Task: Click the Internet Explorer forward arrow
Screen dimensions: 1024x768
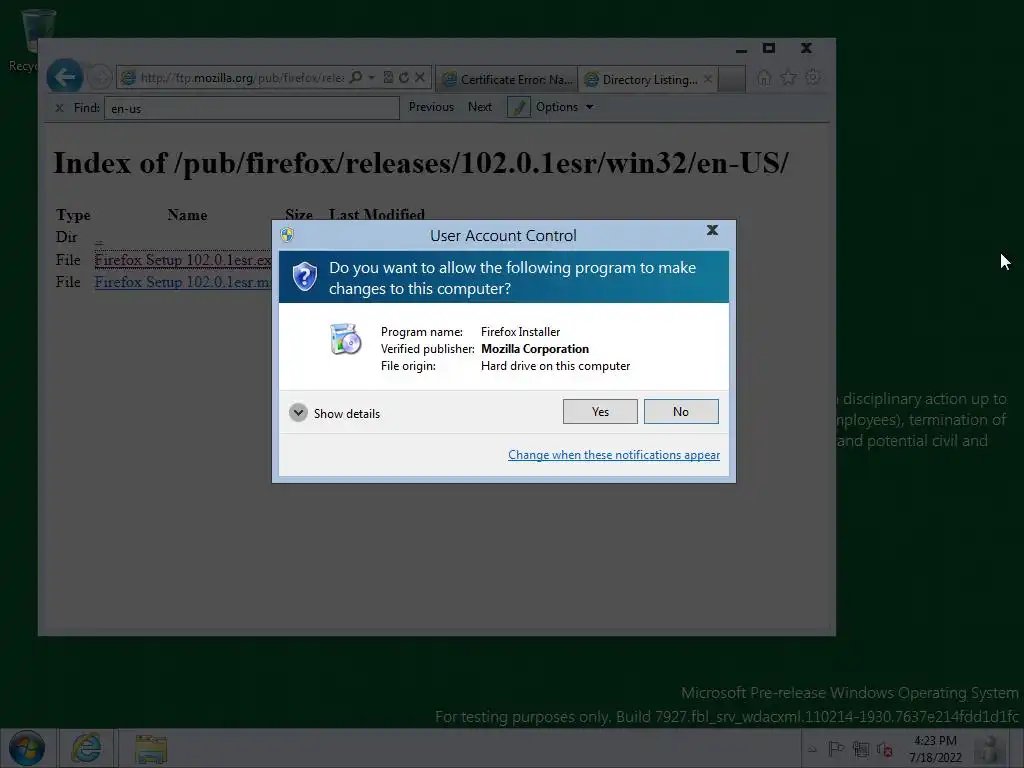Action: tap(100, 78)
